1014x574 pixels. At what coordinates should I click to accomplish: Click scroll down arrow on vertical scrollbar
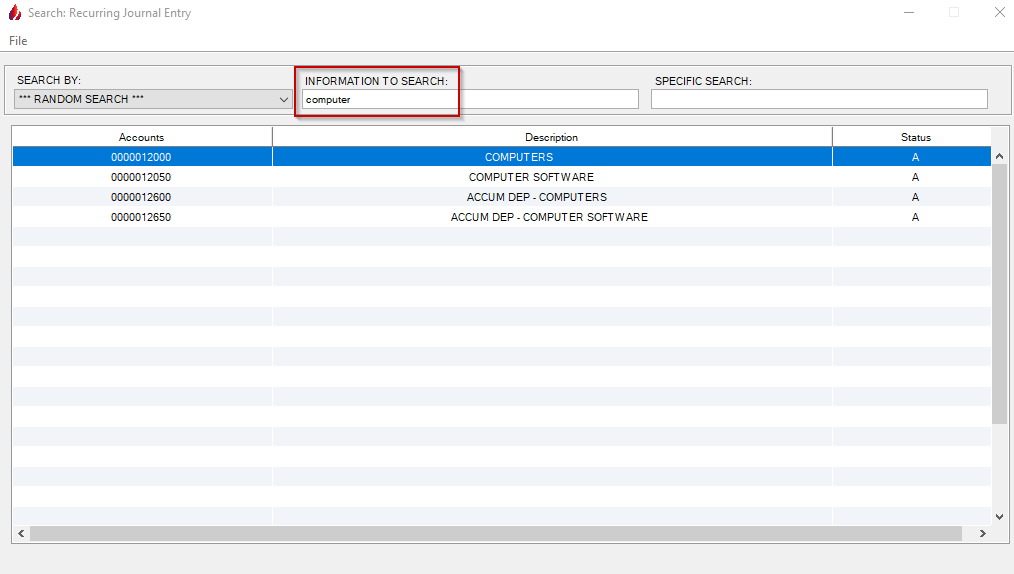(999, 516)
